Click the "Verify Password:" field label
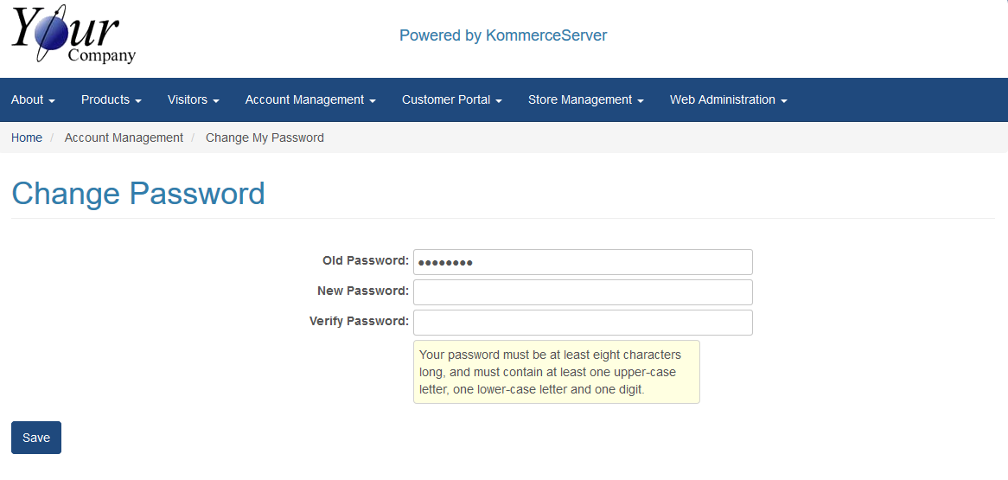Image resolution: width=1008 pixels, height=480 pixels. tap(359, 321)
